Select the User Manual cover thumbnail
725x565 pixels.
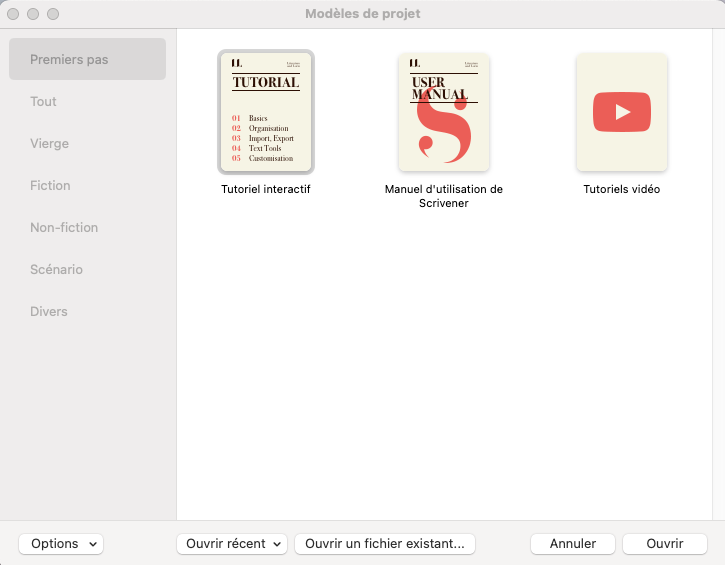(x=444, y=112)
